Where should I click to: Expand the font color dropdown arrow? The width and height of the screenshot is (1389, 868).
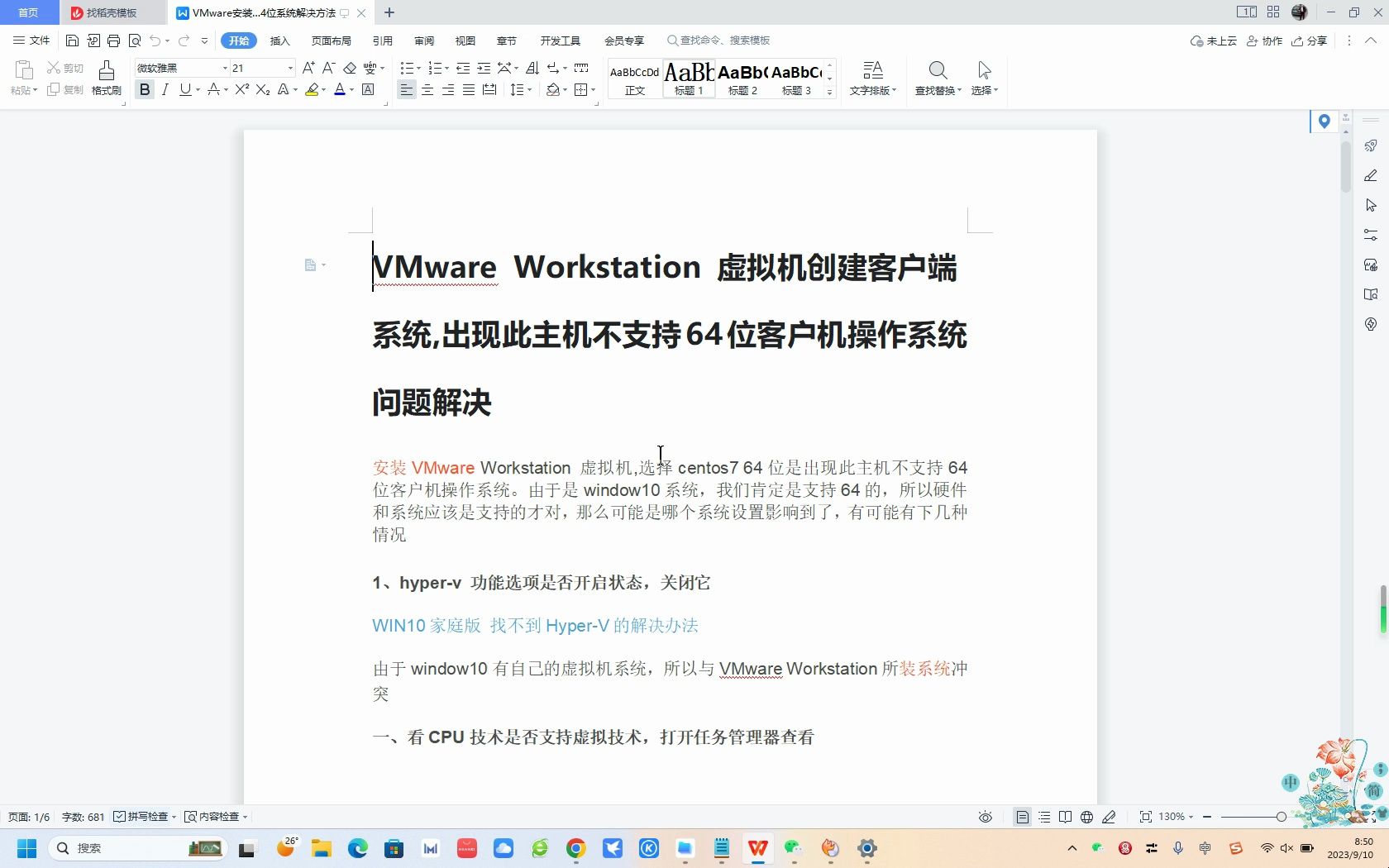coord(353,91)
